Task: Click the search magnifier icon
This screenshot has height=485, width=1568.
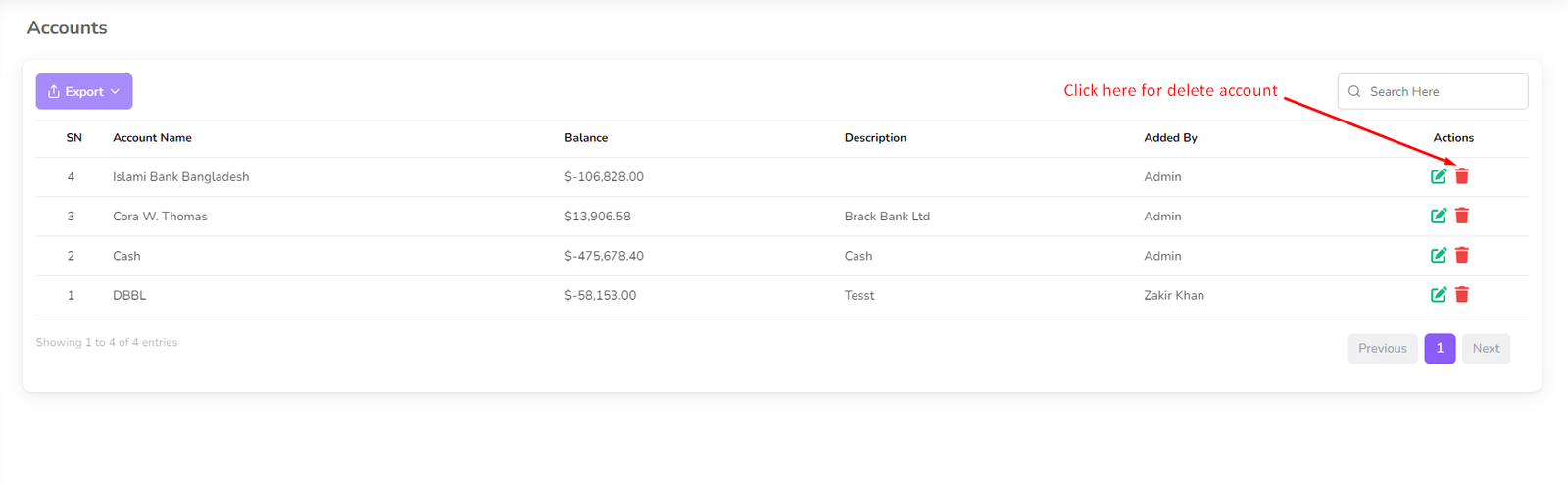Action: coord(1354,91)
